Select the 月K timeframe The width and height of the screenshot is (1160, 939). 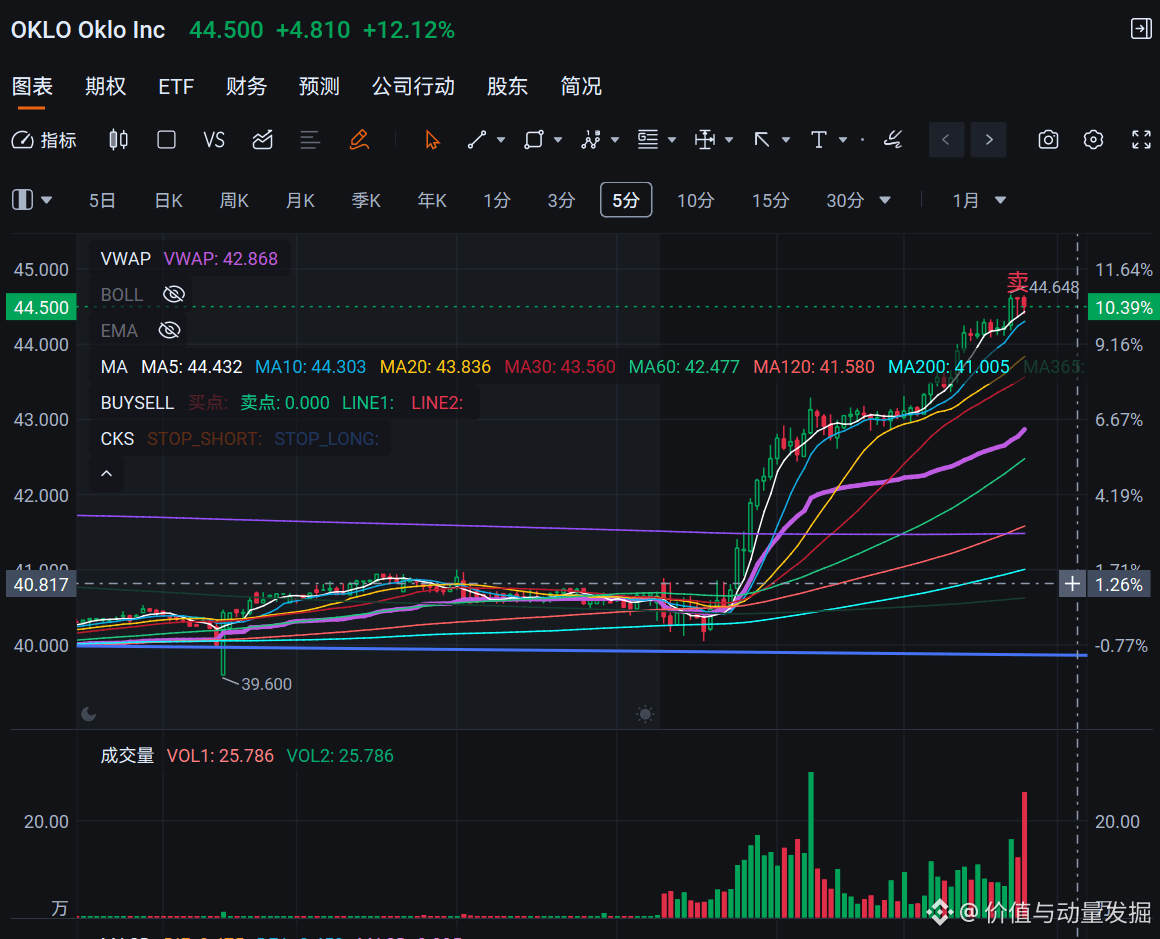300,201
